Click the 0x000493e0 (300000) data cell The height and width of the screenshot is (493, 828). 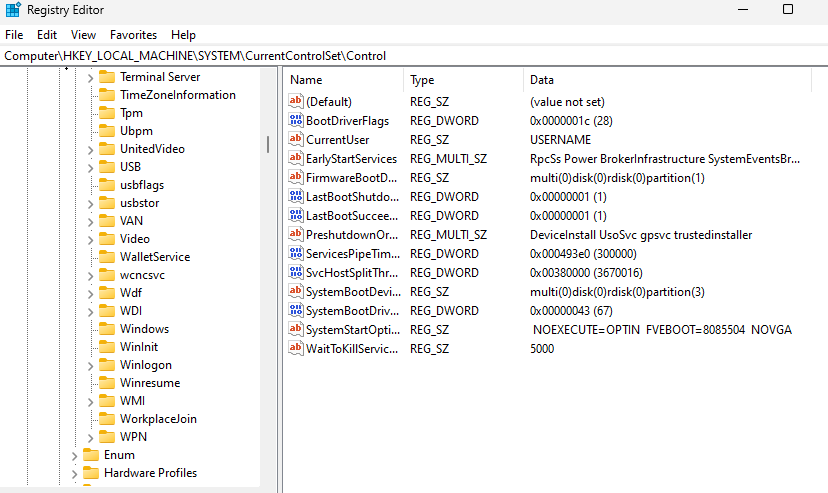click(583, 254)
